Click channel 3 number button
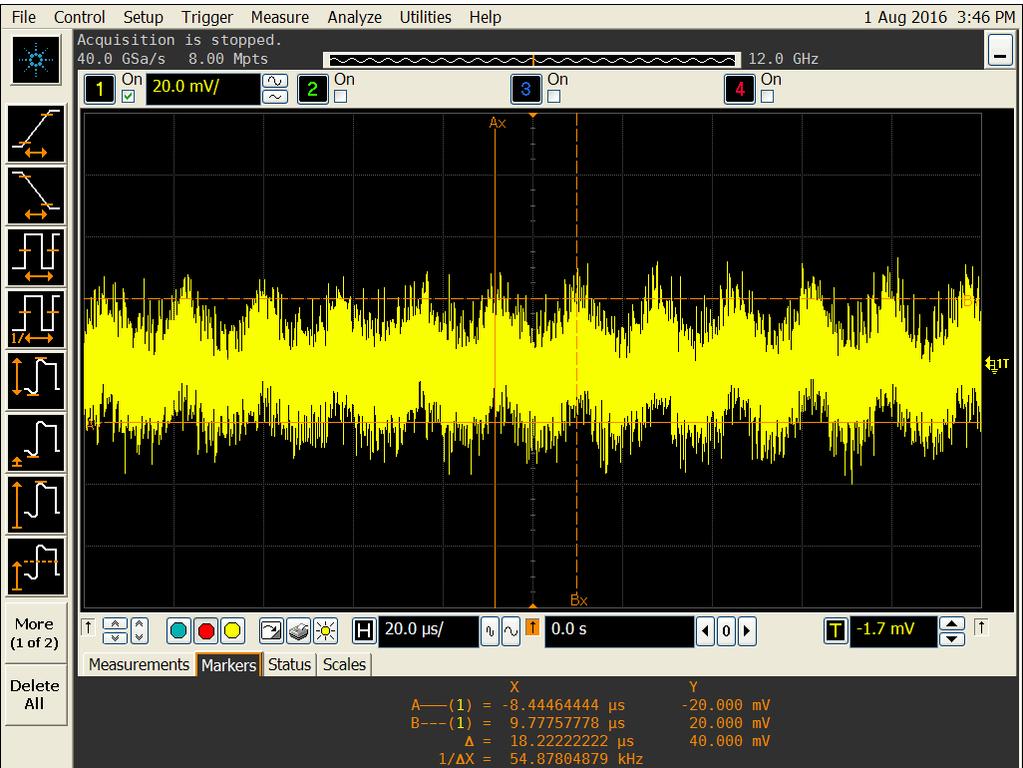This screenshot has height=768, width=1023. (x=526, y=89)
